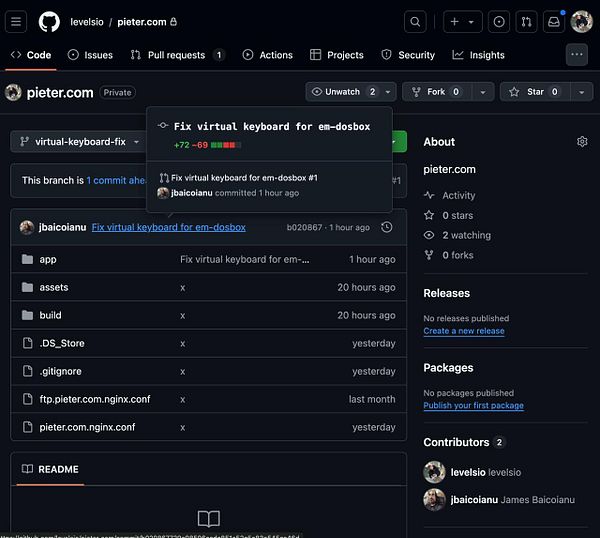Open commit hash b020867

click(304, 227)
